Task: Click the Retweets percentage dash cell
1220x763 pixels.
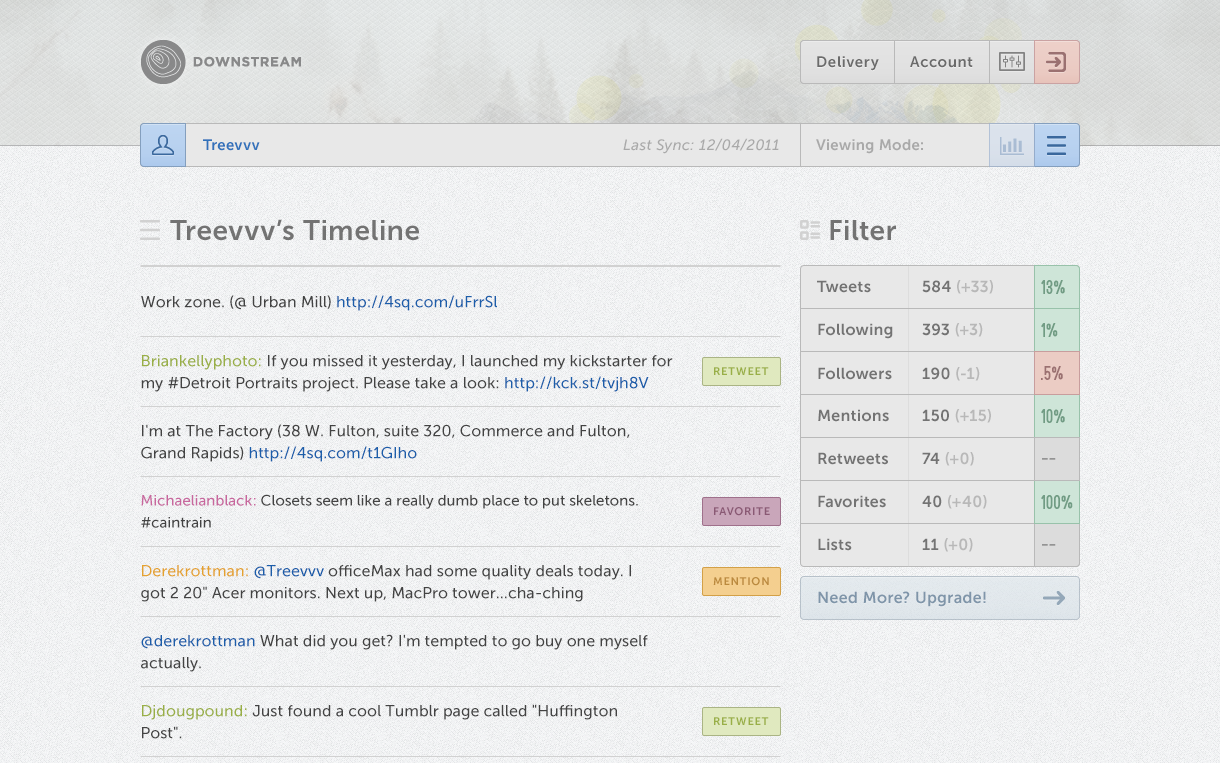Action: click(x=1057, y=459)
